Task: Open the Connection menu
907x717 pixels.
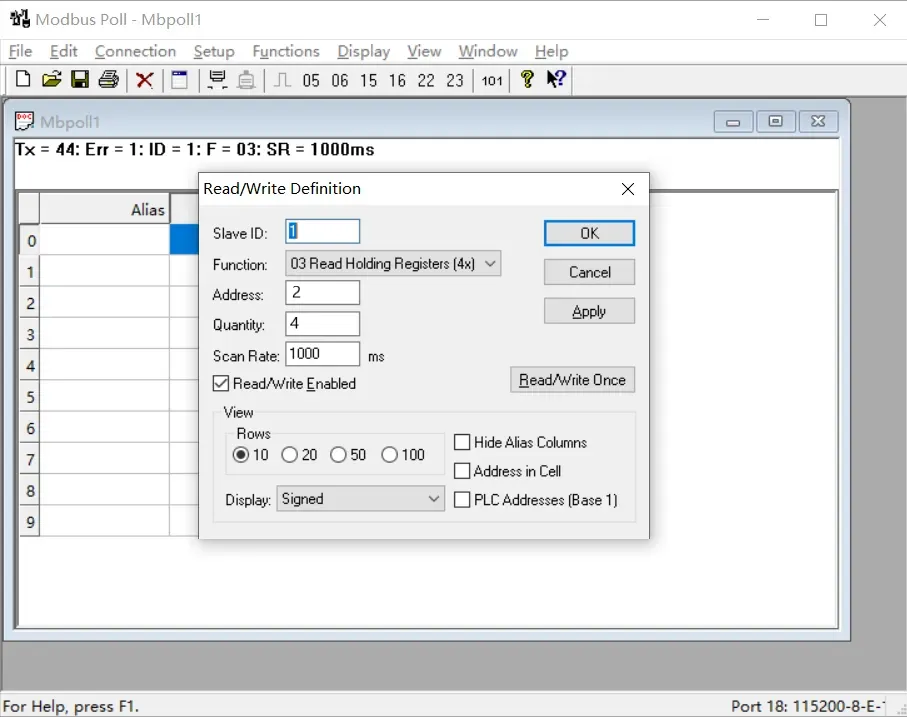Action: (x=135, y=51)
